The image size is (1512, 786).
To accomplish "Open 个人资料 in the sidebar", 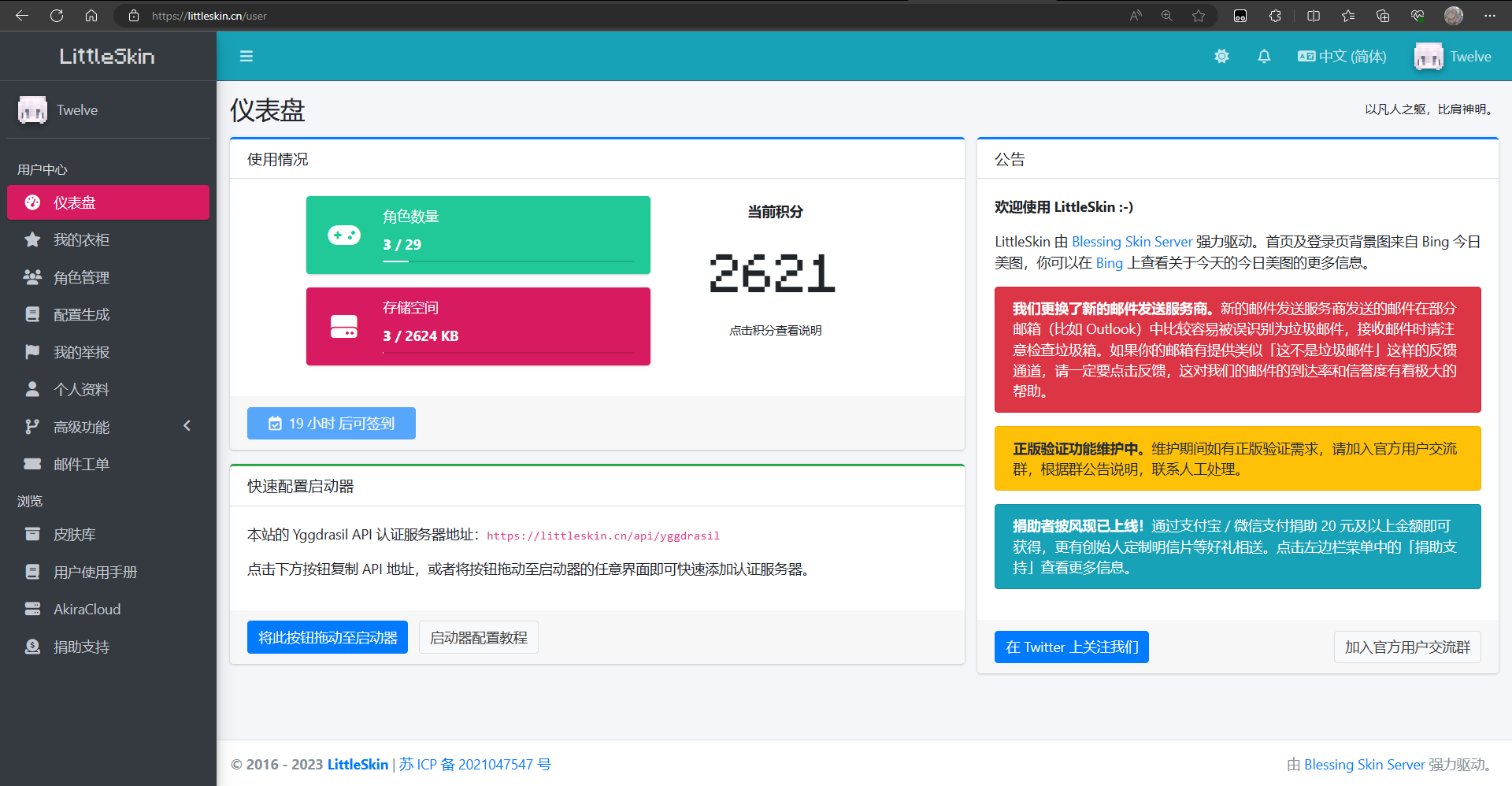I will [x=108, y=389].
